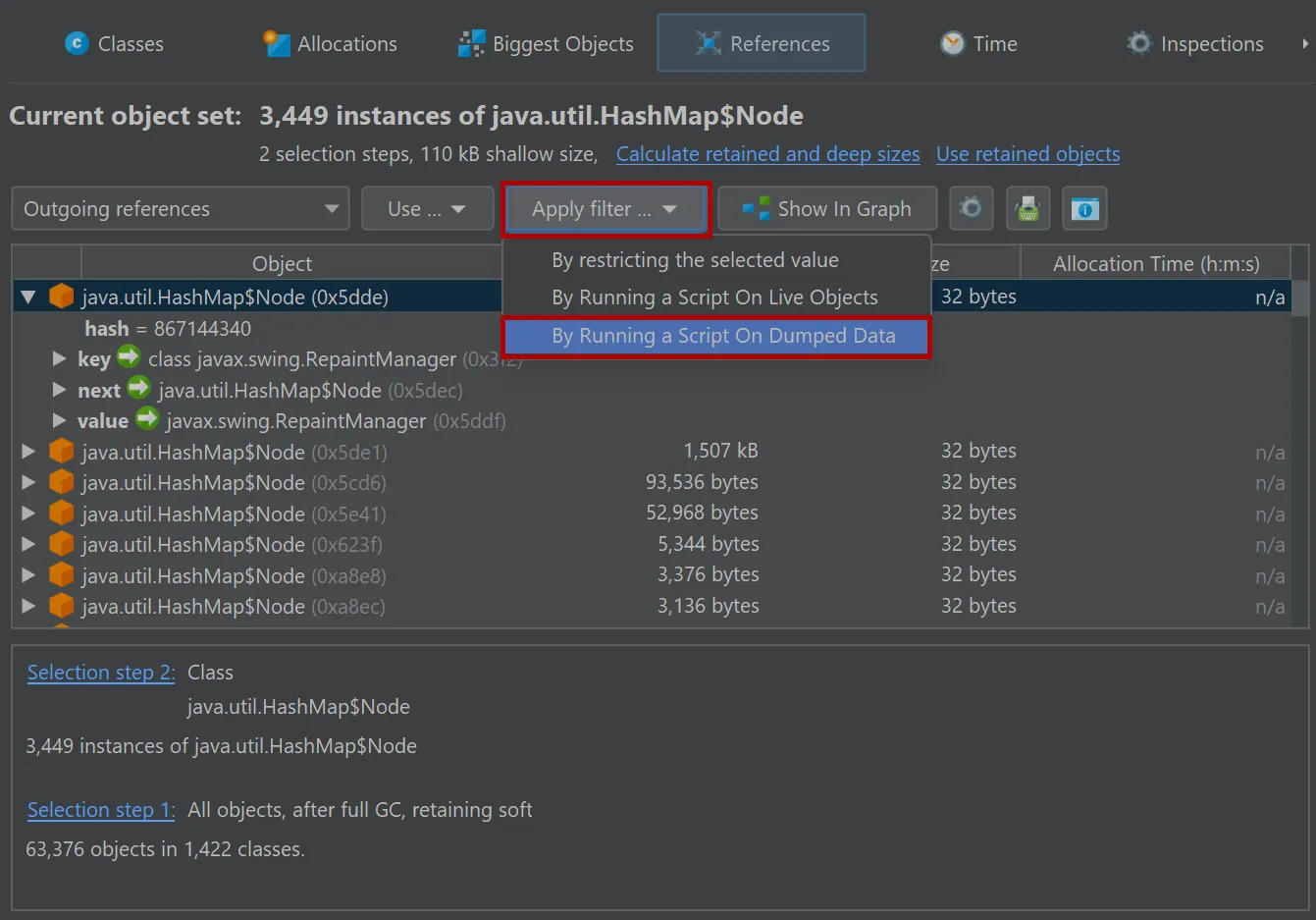Click the Classes tab's blue C icon
The height and width of the screenshot is (920, 1316).
click(x=77, y=43)
